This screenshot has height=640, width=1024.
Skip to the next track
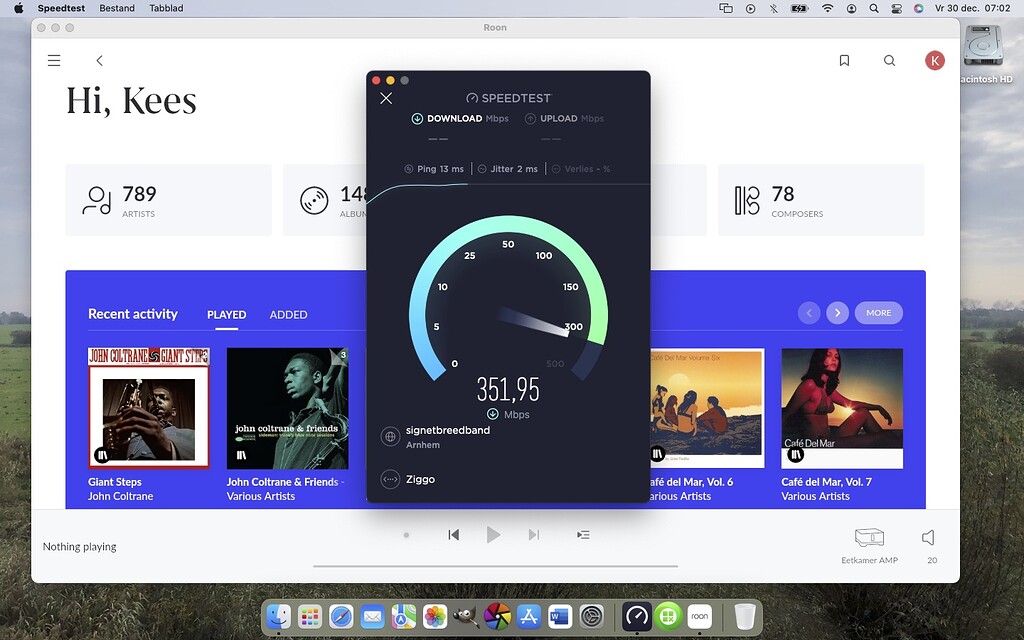coord(533,535)
